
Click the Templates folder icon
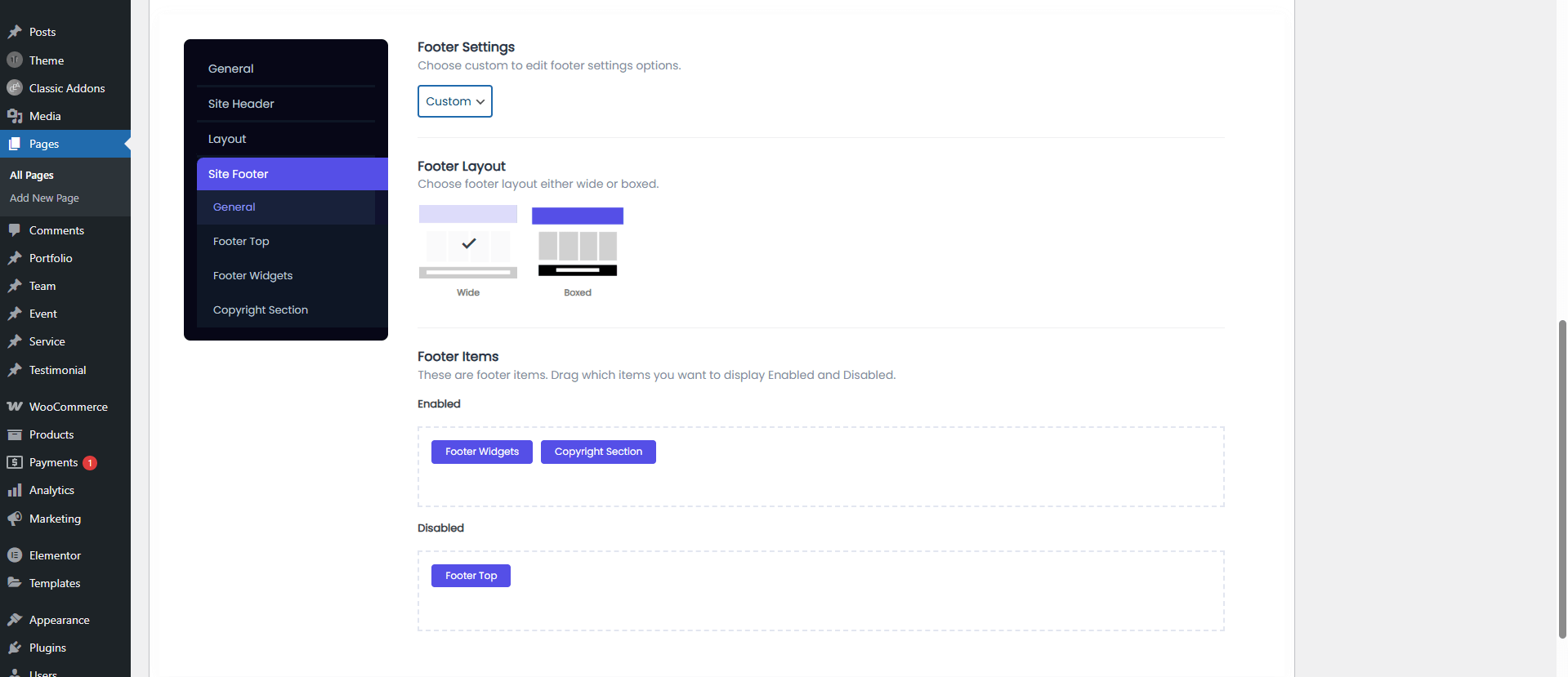[x=15, y=583]
